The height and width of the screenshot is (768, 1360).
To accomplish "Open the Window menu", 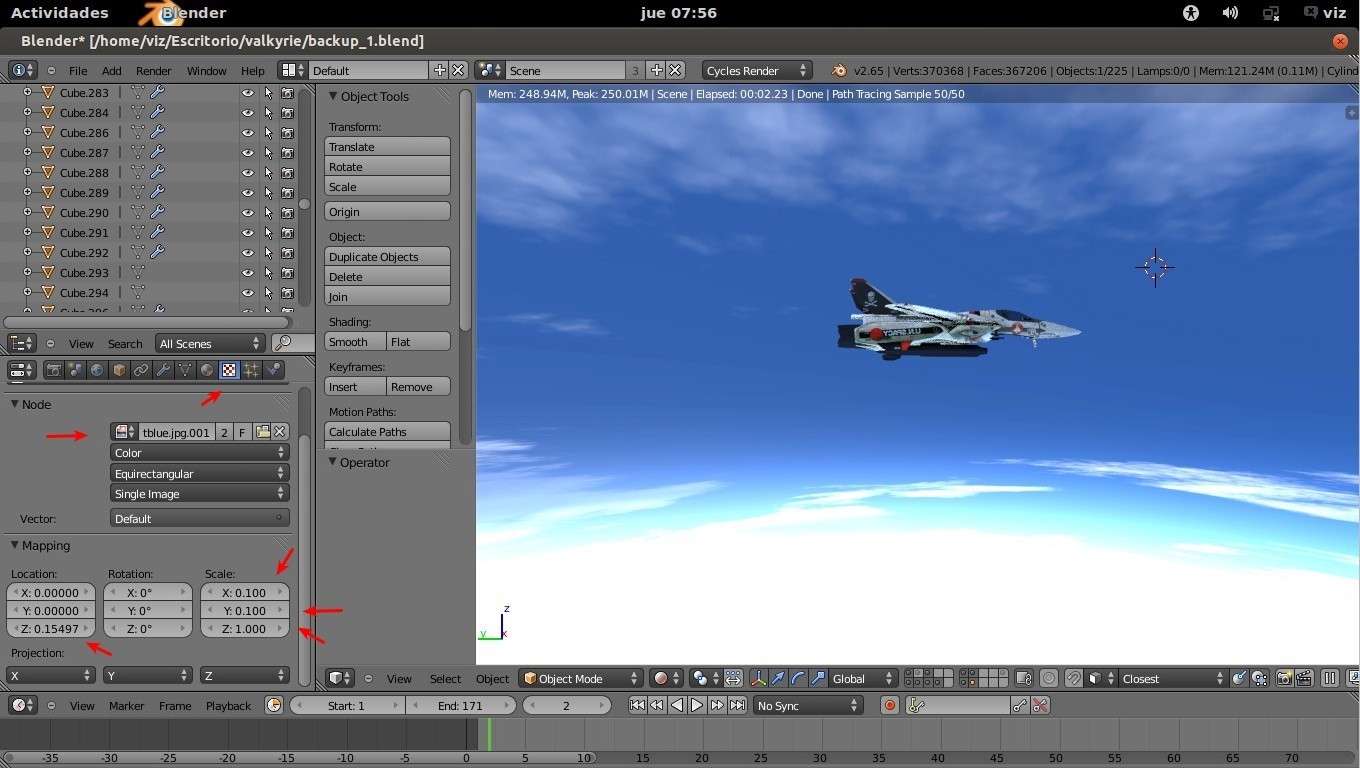I will (207, 71).
